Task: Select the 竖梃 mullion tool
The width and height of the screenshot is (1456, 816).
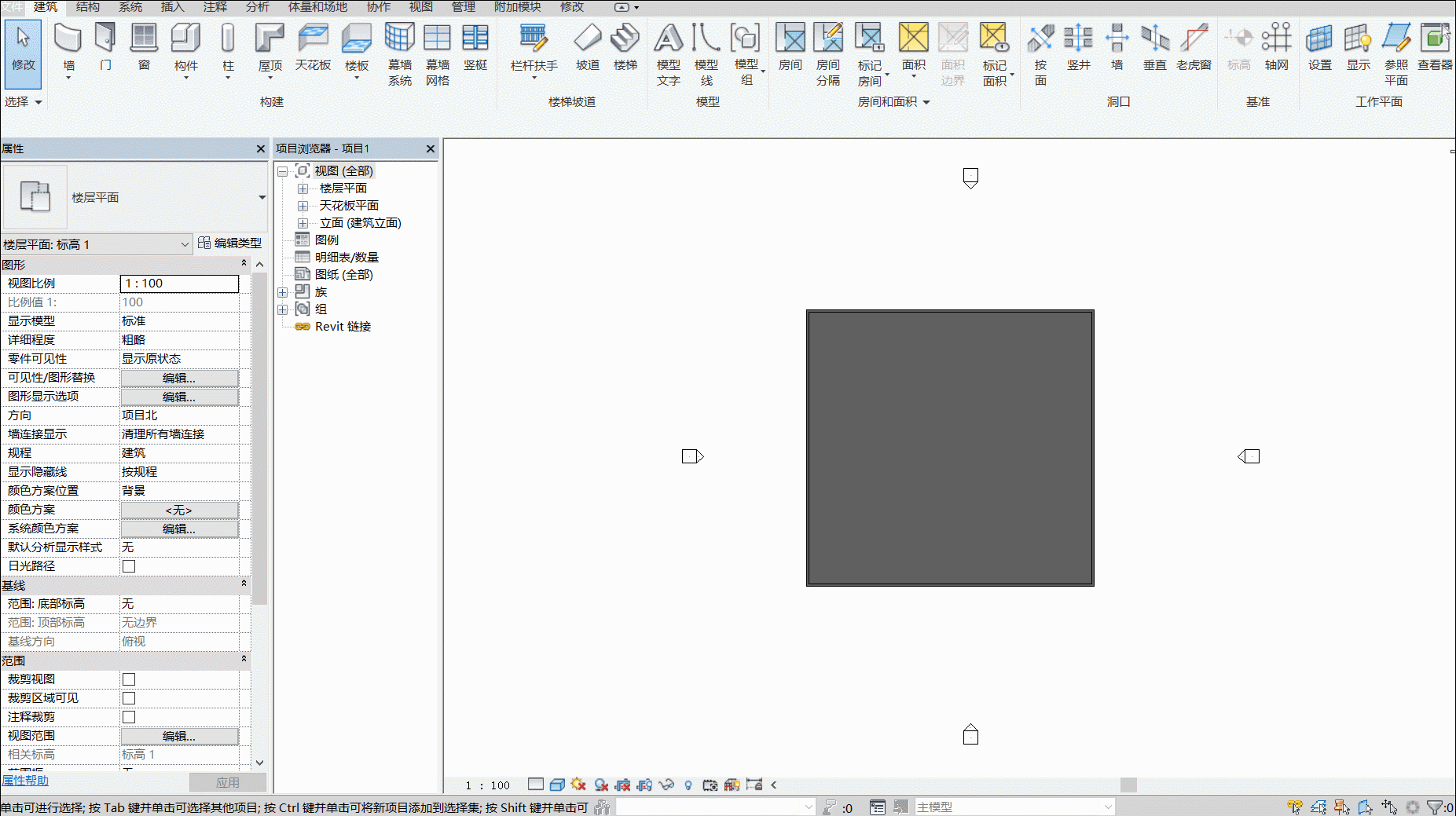Action: pos(475,47)
